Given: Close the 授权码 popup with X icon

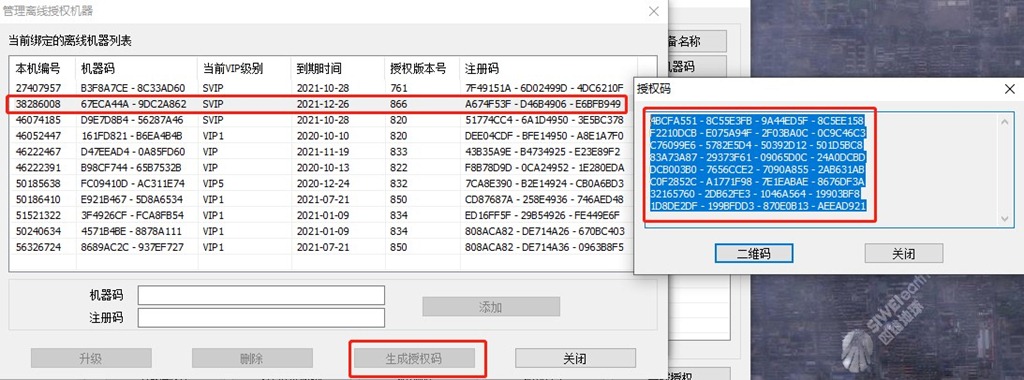Looking at the screenshot, I should point(1010,88).
